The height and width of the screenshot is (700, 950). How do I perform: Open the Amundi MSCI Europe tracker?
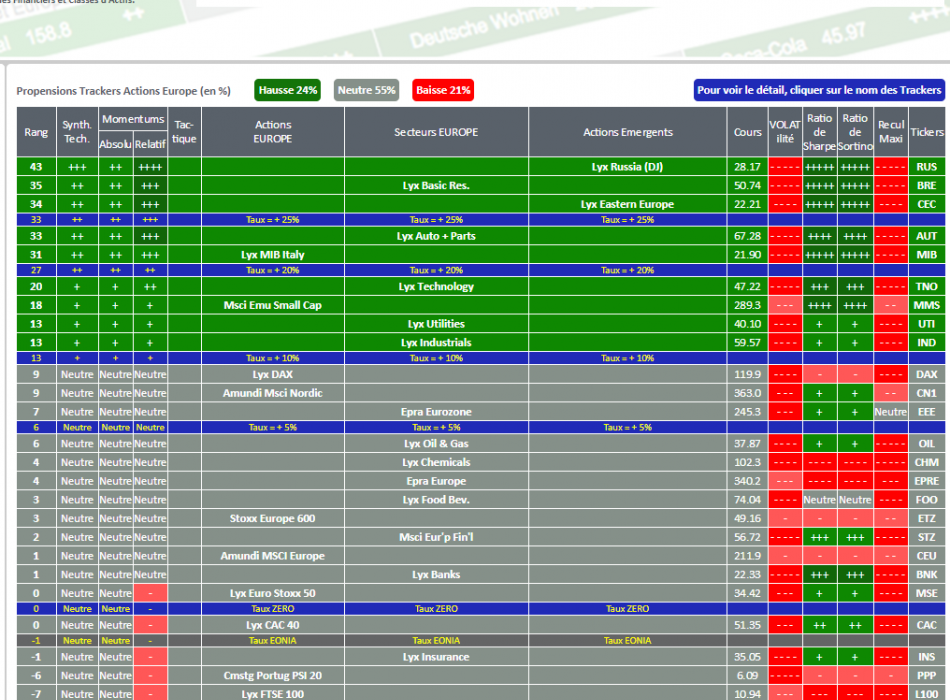tap(273, 556)
